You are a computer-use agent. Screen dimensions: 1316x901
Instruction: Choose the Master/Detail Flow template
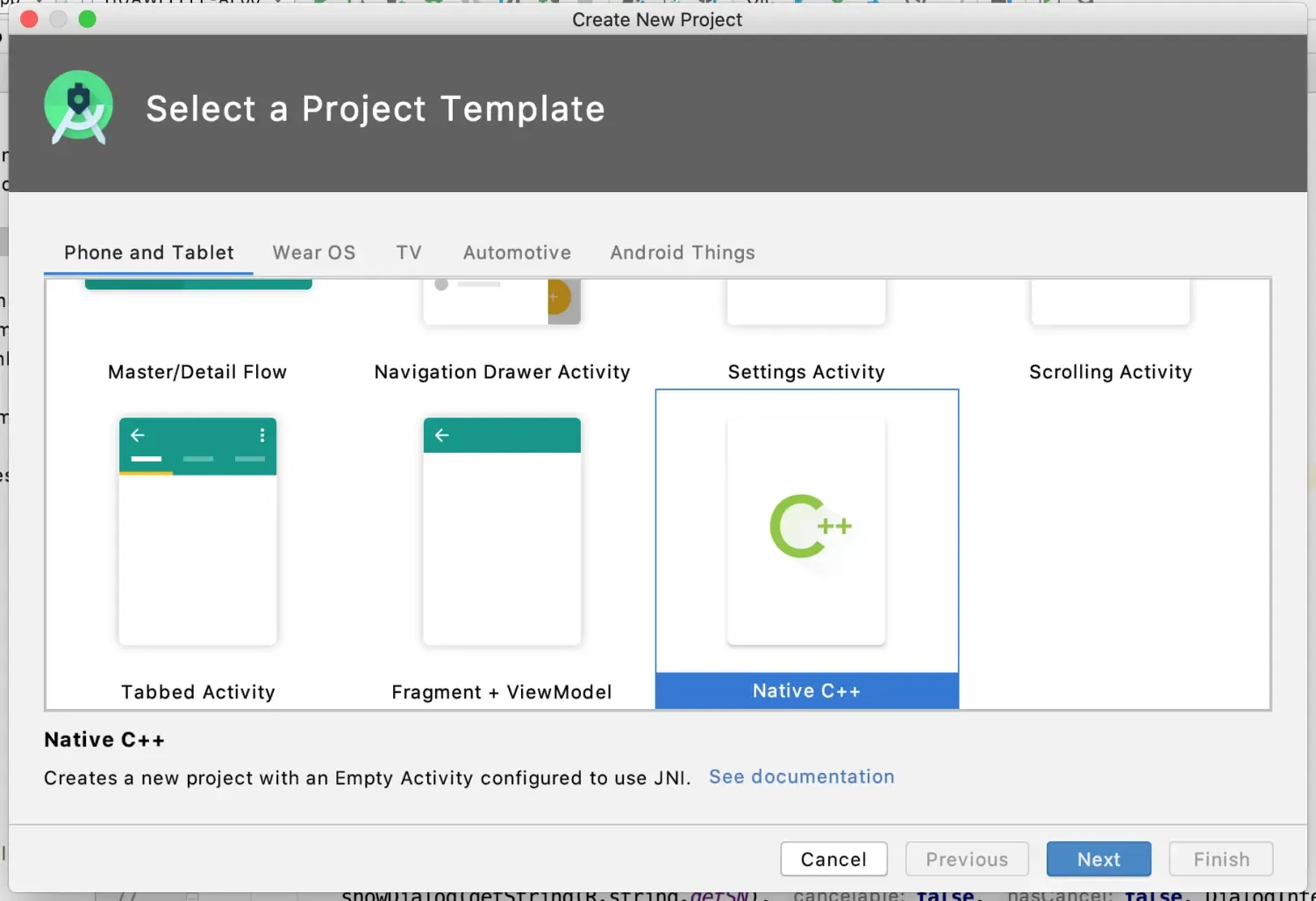point(197,372)
